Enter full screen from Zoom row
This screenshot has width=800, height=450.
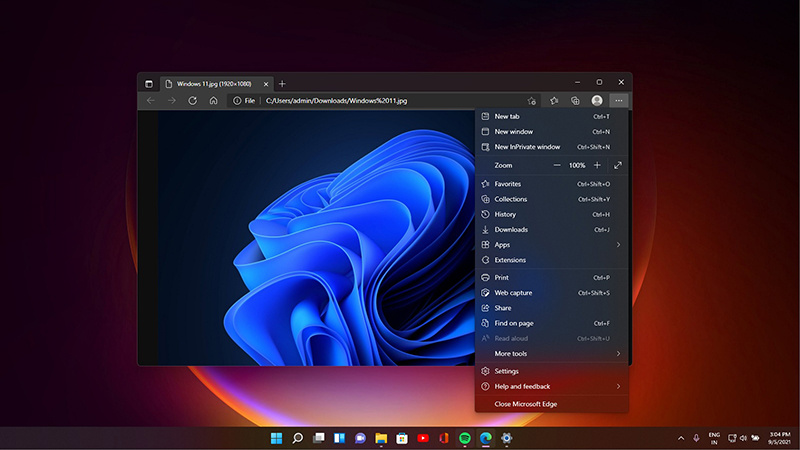point(618,165)
